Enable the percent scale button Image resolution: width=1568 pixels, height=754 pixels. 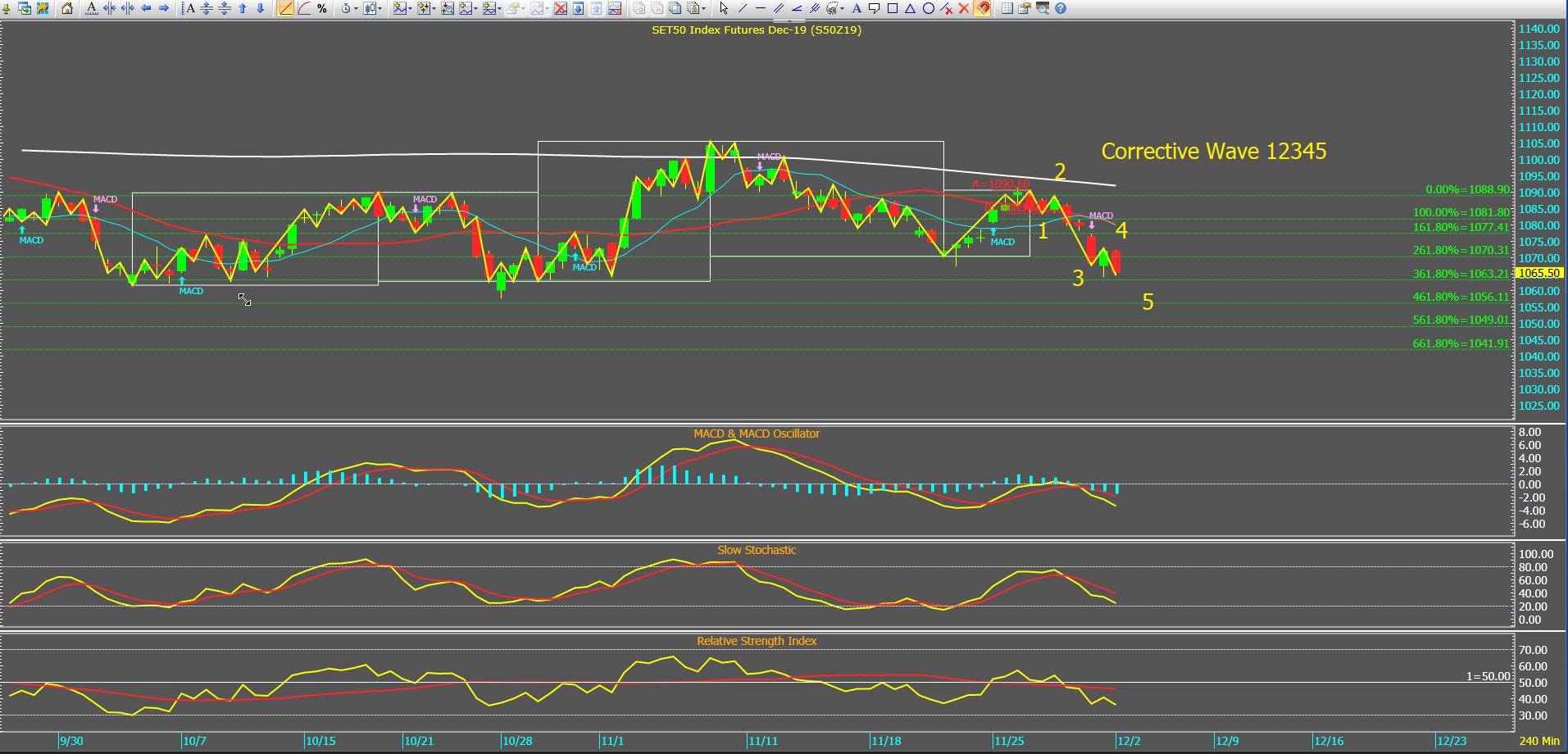point(322,8)
